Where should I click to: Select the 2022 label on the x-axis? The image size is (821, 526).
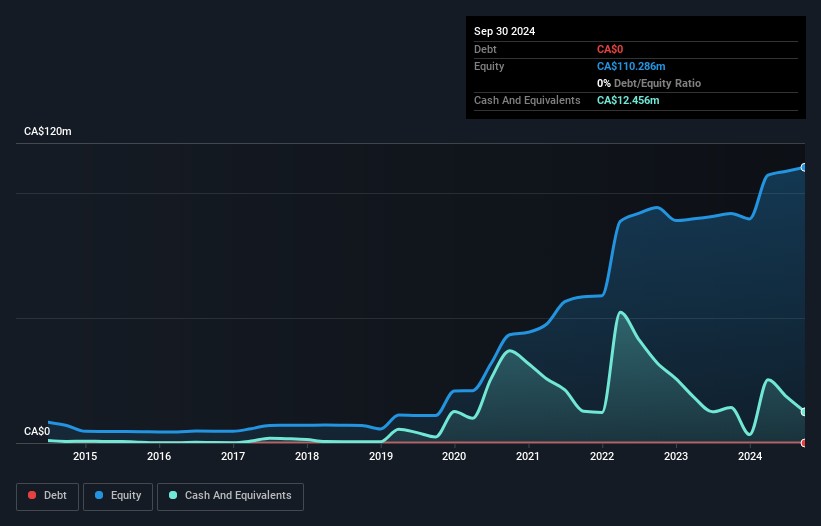click(602, 457)
